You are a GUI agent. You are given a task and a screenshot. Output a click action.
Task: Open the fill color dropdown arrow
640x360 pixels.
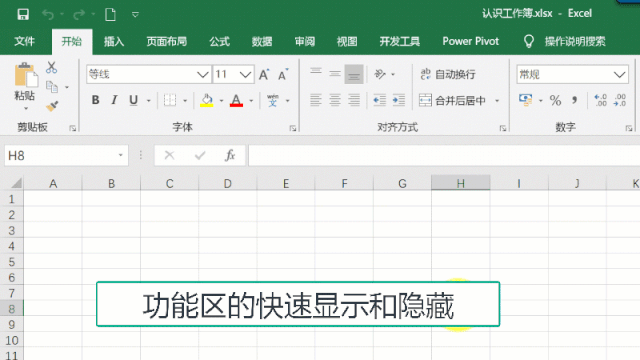tap(222, 100)
